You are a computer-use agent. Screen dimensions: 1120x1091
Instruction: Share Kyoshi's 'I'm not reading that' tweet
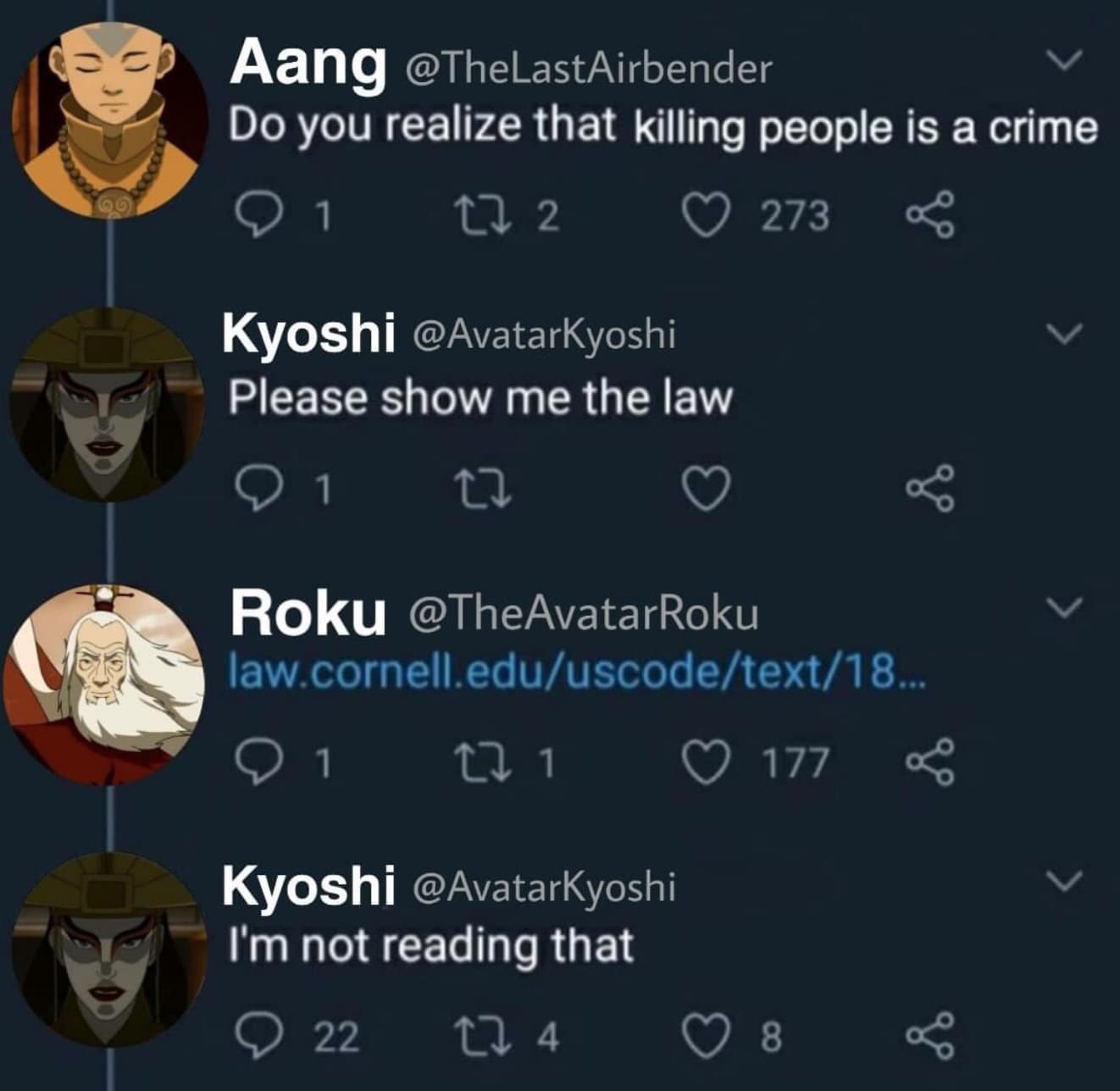tap(930, 1036)
